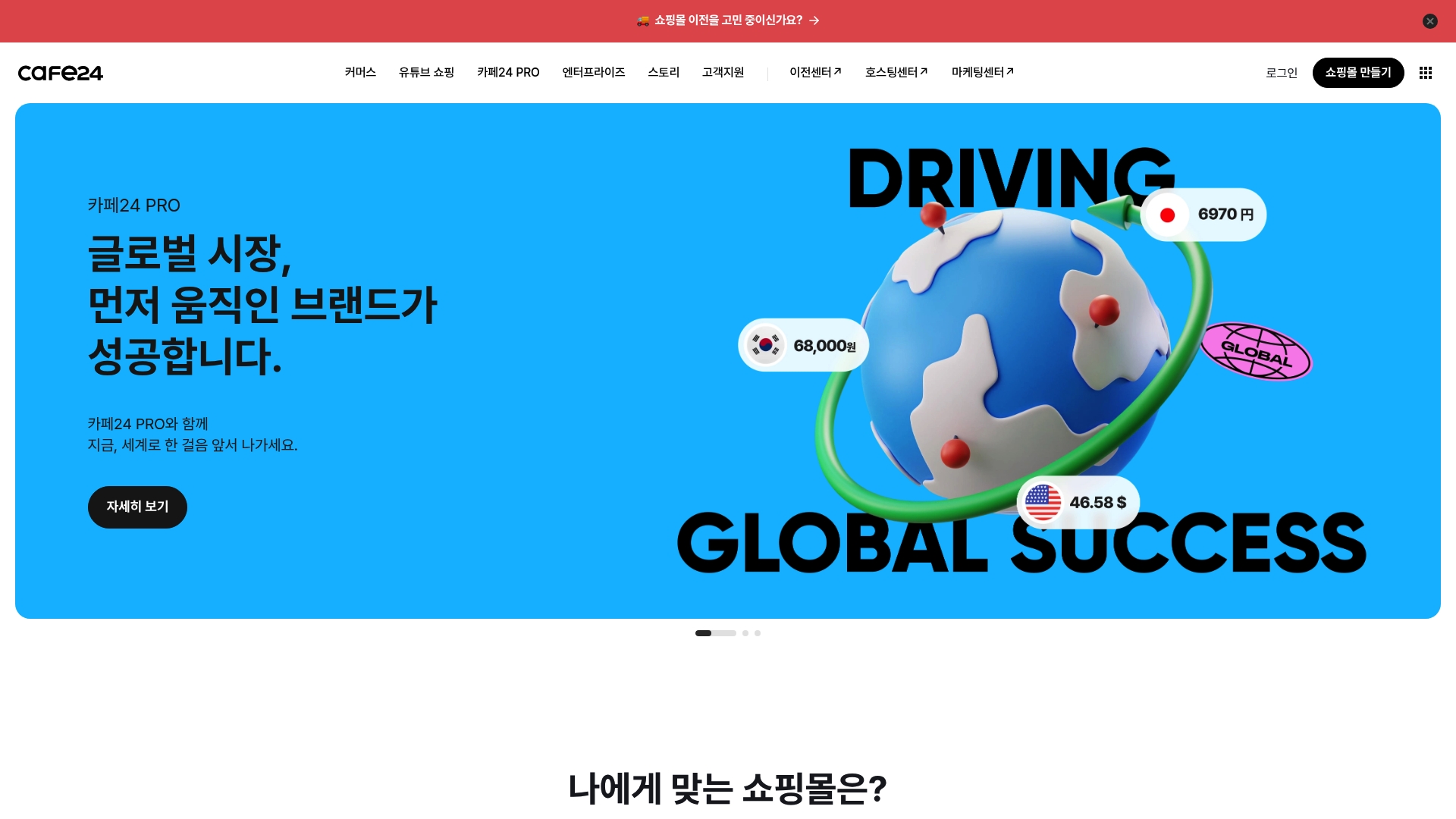Viewport: 1456px width, 819px height.
Task: Visit the 마케팅센터 external link
Action: 983,72
